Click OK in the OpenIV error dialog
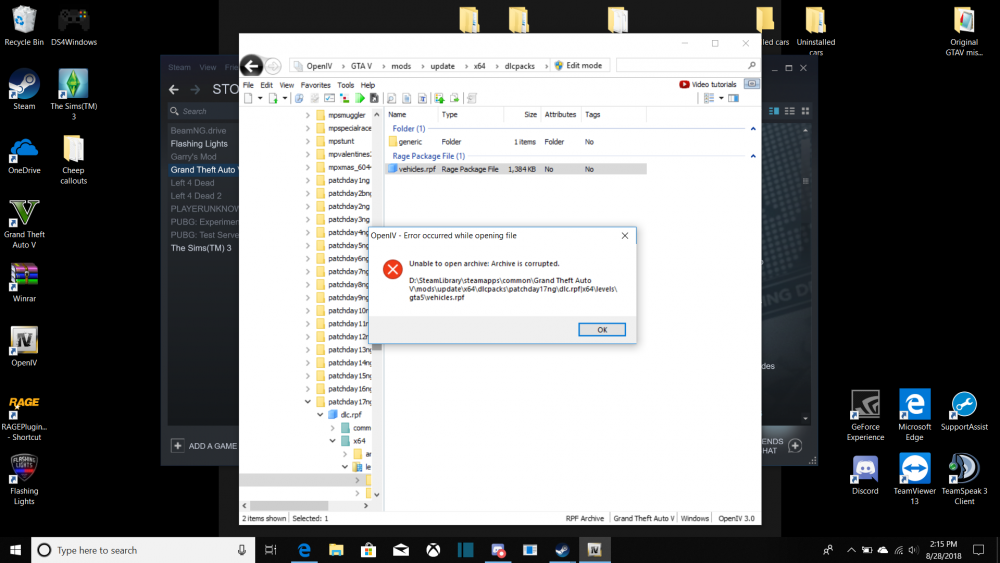This screenshot has width=1000, height=563. tap(601, 330)
